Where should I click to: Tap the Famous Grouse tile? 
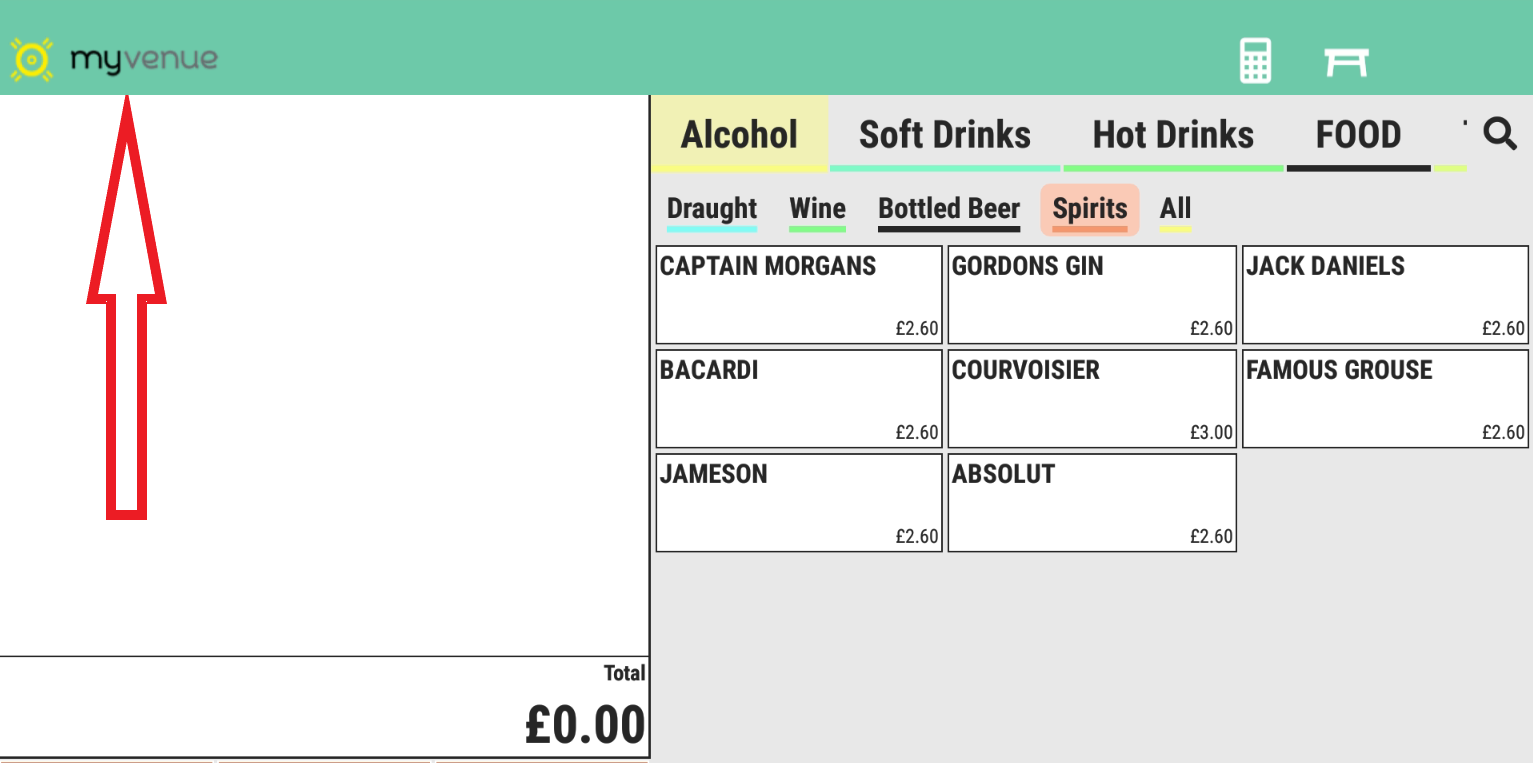click(1385, 399)
